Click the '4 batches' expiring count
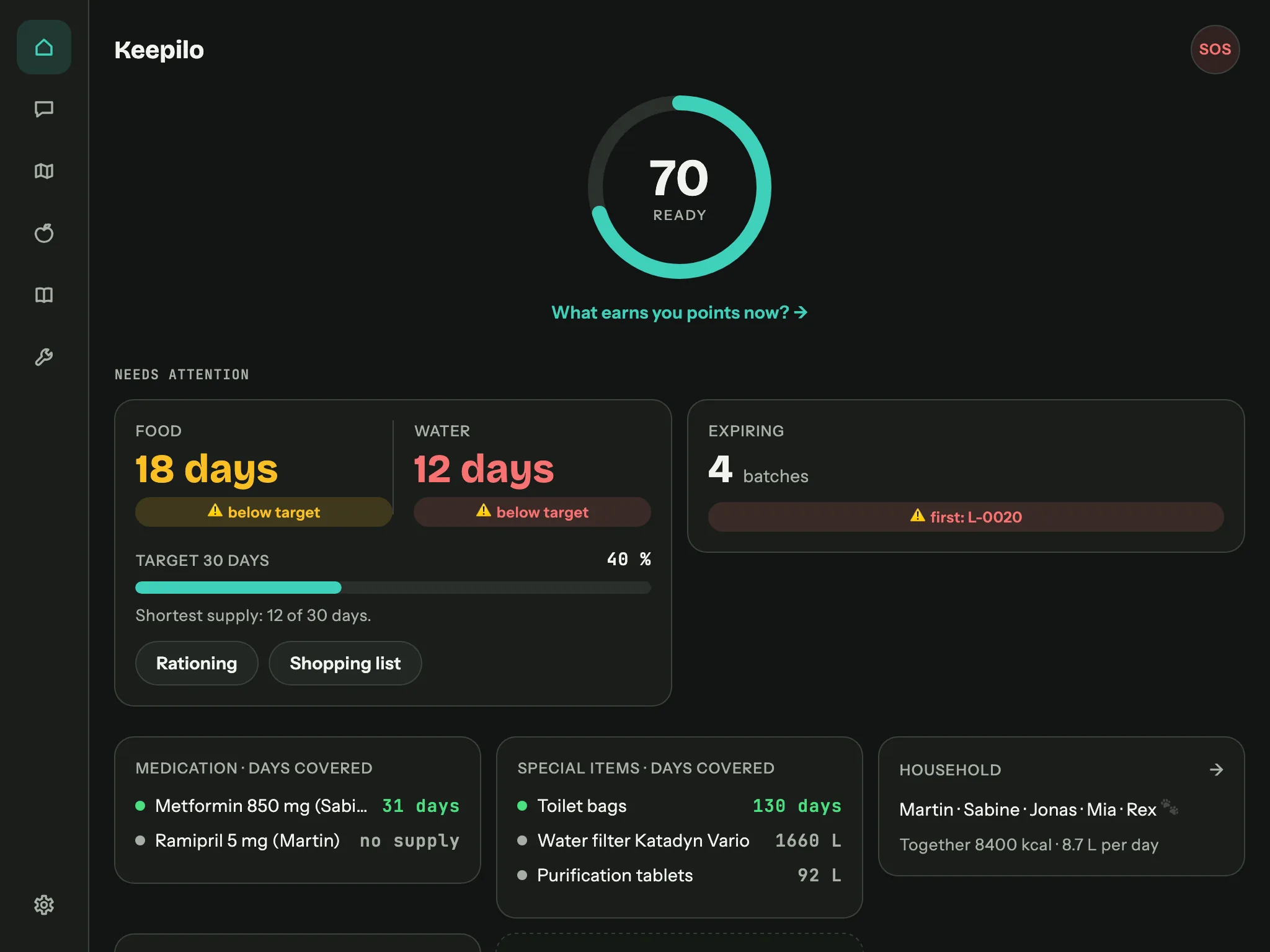 pos(758,470)
